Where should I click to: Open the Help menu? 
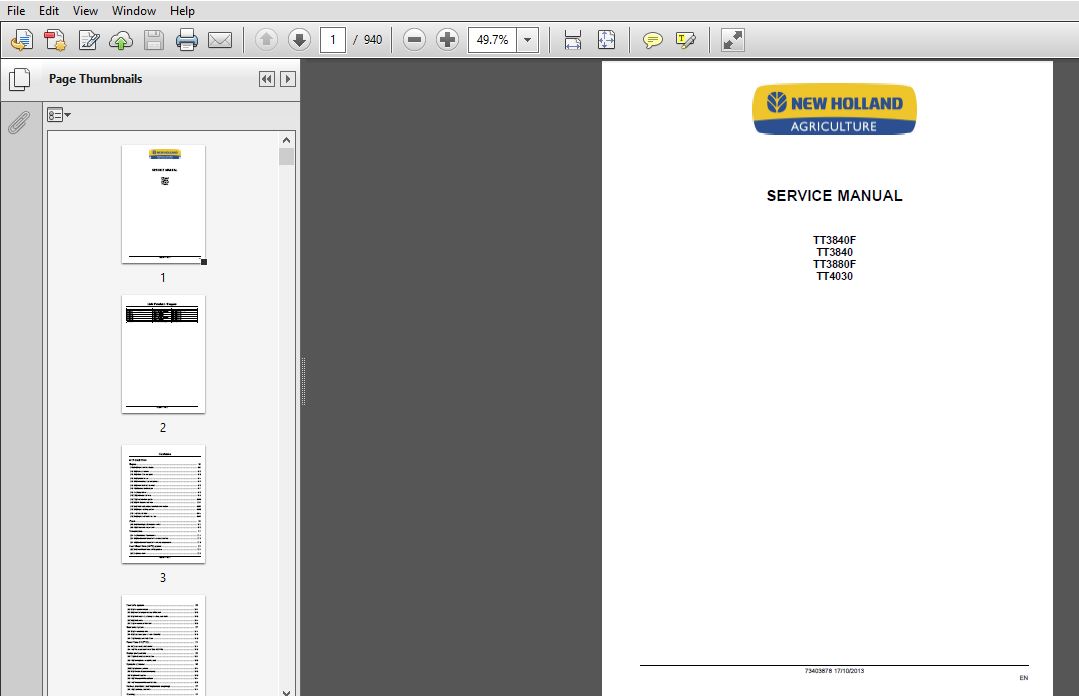click(182, 10)
